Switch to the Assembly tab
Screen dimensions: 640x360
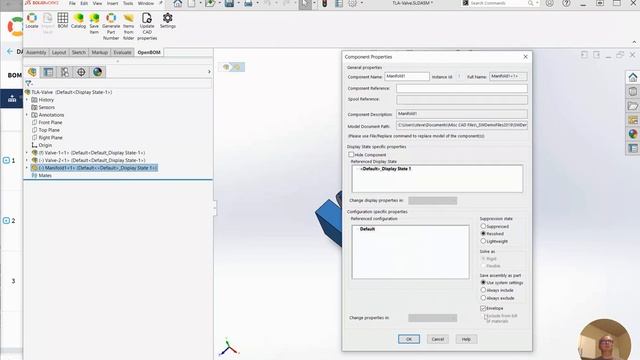(36, 52)
